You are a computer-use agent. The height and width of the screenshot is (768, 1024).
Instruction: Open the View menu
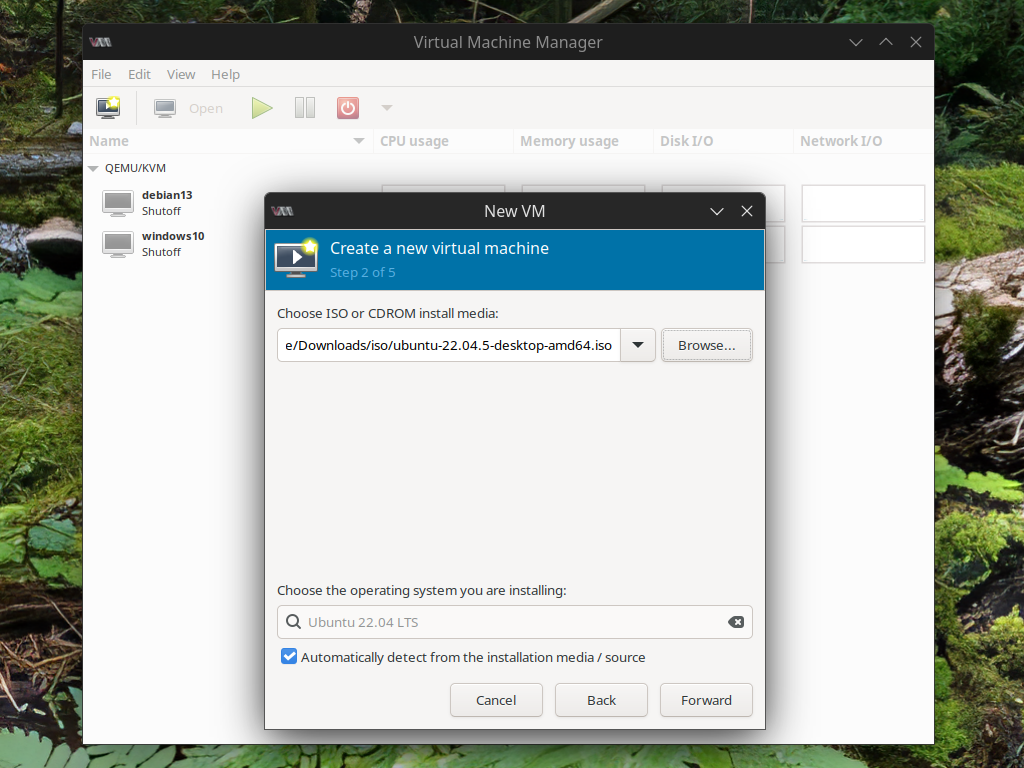181,74
